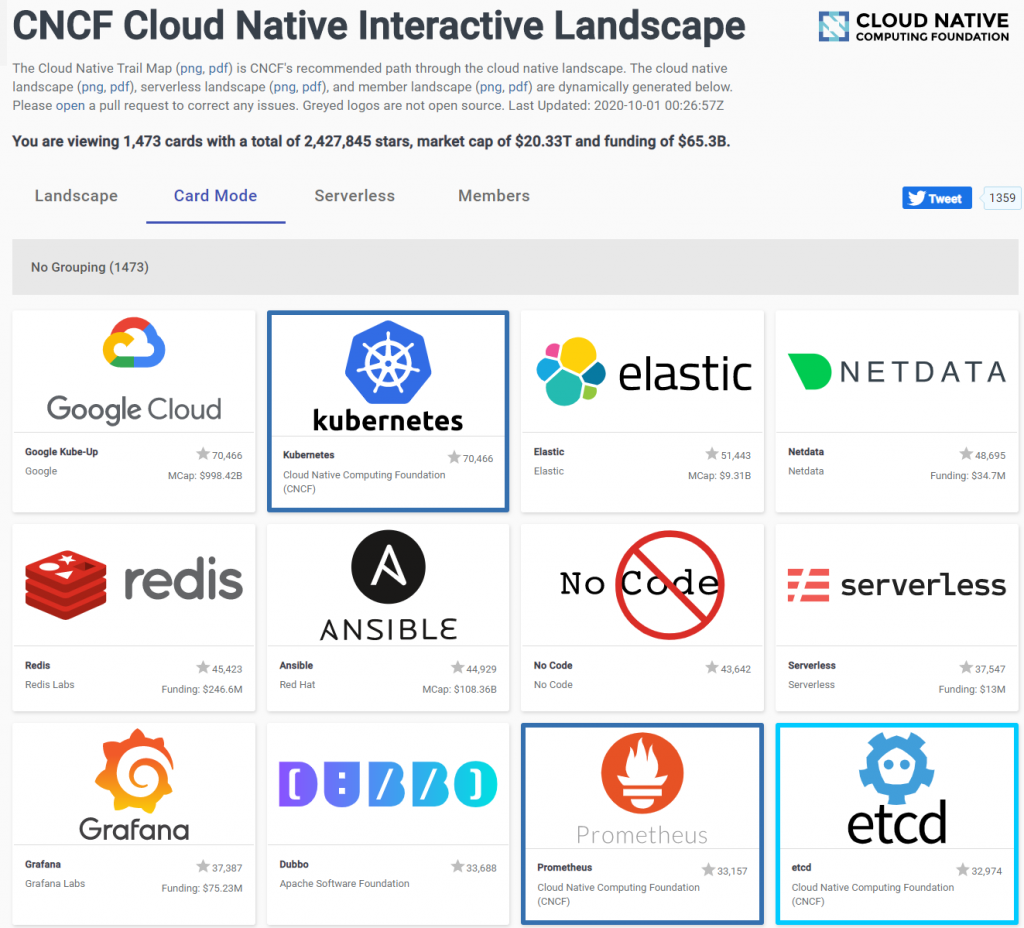Click the Google Cloud logo
The height and width of the screenshot is (928, 1024).
[134, 371]
